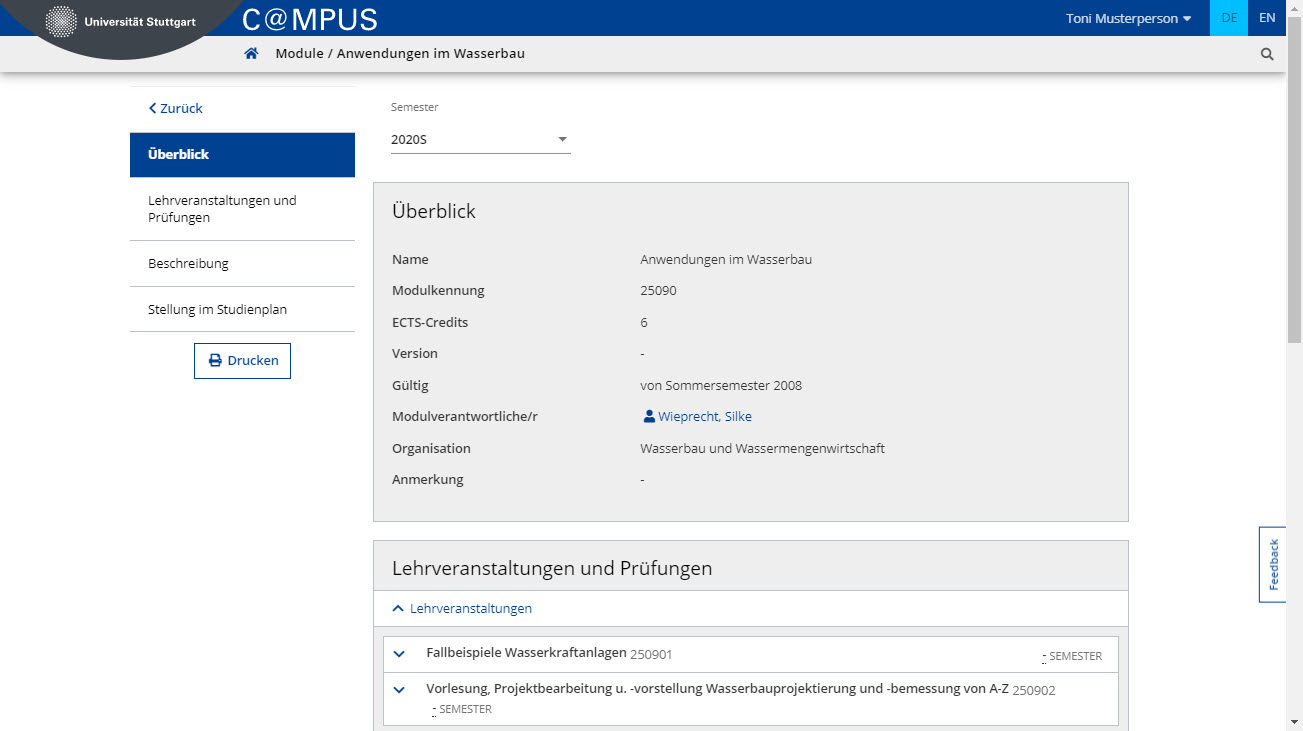Click the ECTS-Credits label
The image size is (1303, 731).
coord(430,322)
